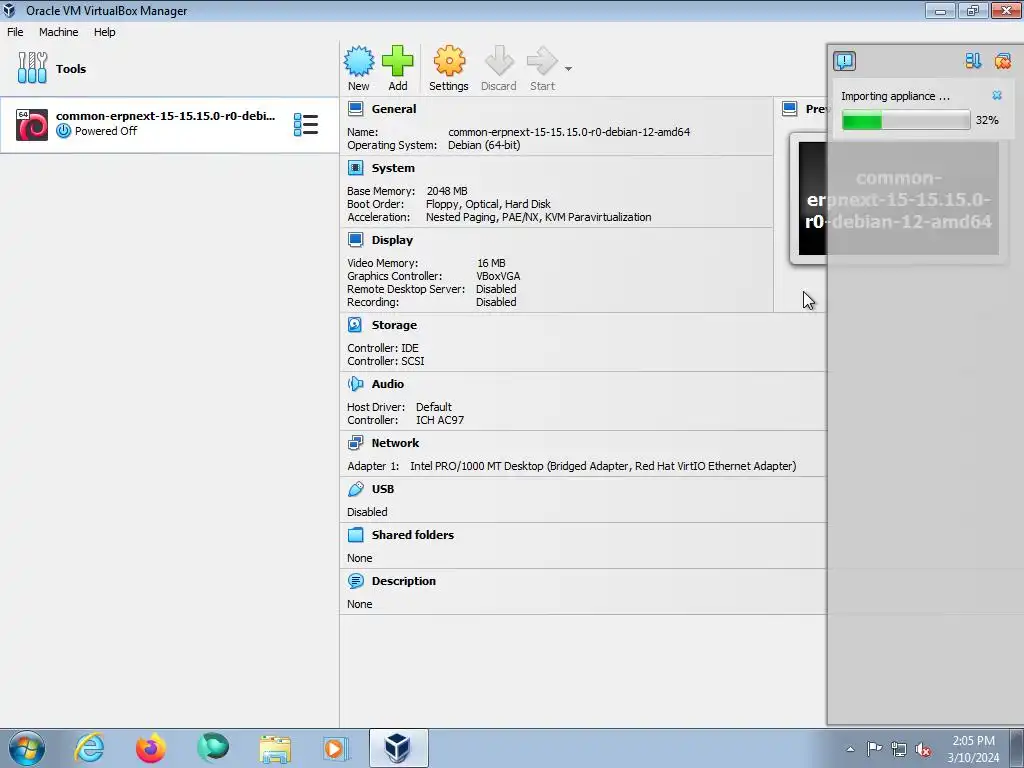The image size is (1024, 768).
Task: Click the Start arrow icon
Action: pos(542,61)
